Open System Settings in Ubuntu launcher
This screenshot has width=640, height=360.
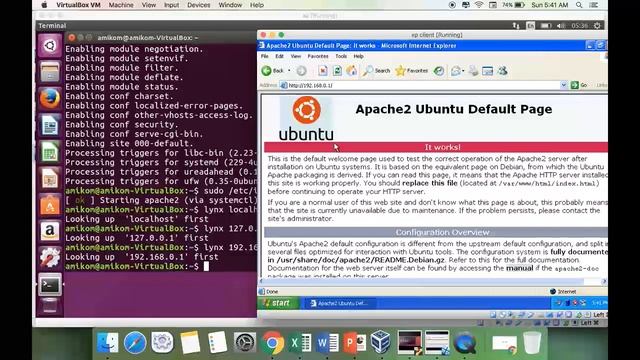(x=50, y=258)
